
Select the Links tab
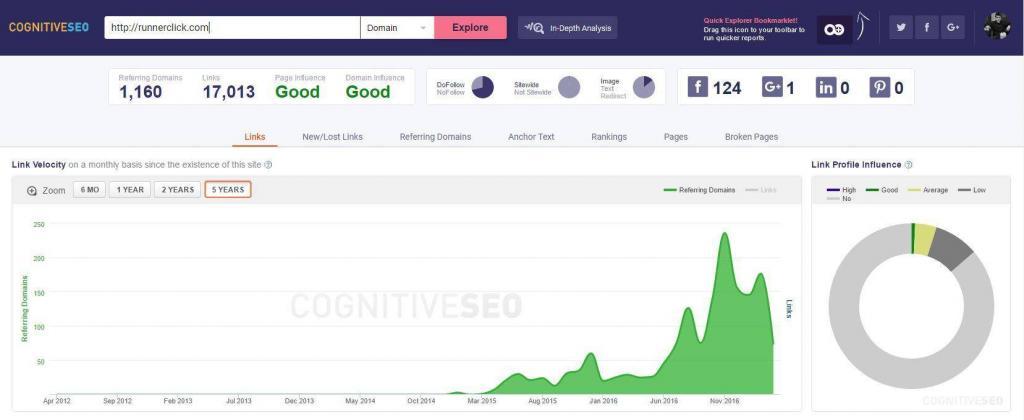pyautogui.click(x=255, y=137)
